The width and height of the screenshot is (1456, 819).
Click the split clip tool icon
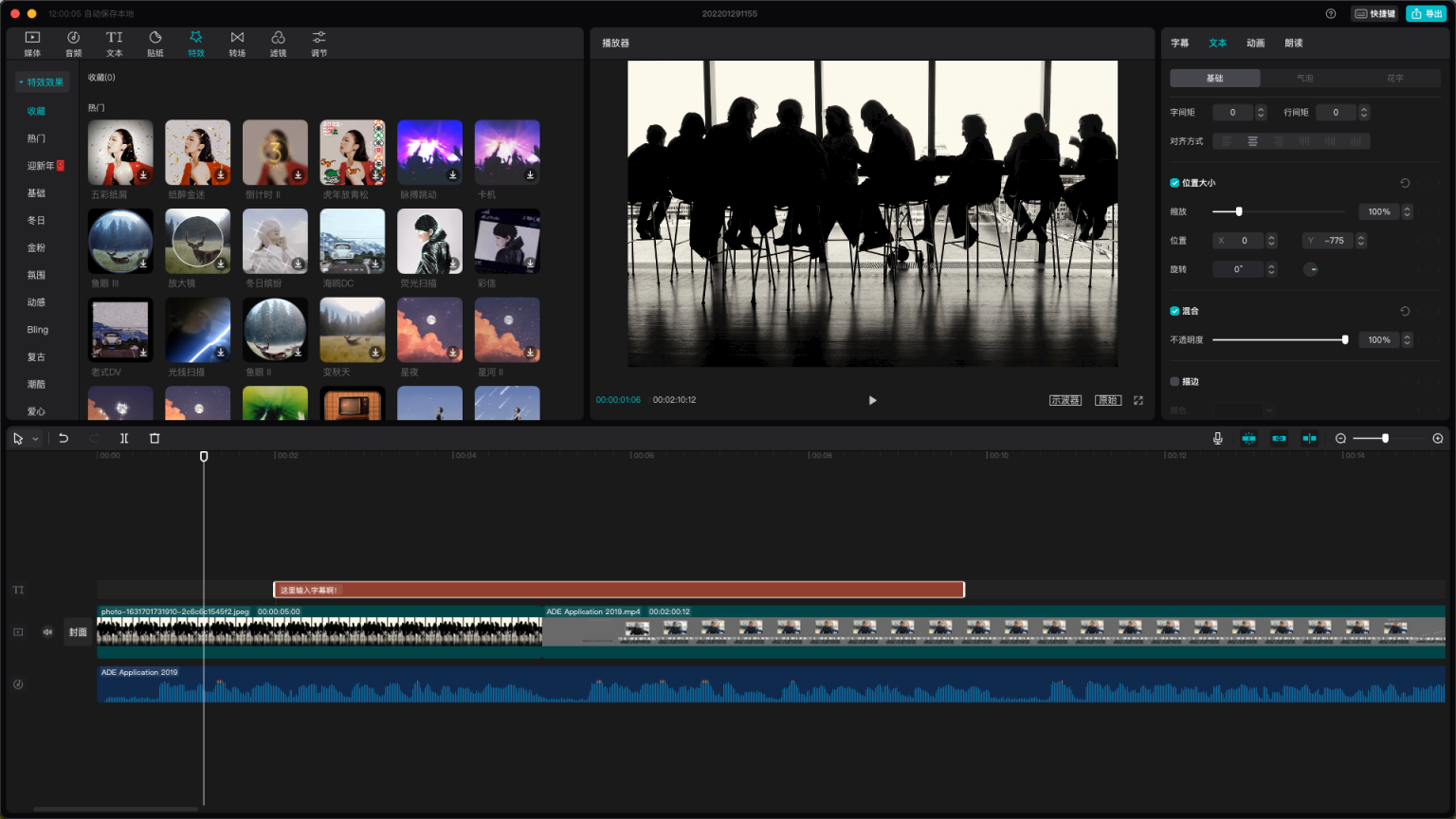pyautogui.click(x=124, y=438)
